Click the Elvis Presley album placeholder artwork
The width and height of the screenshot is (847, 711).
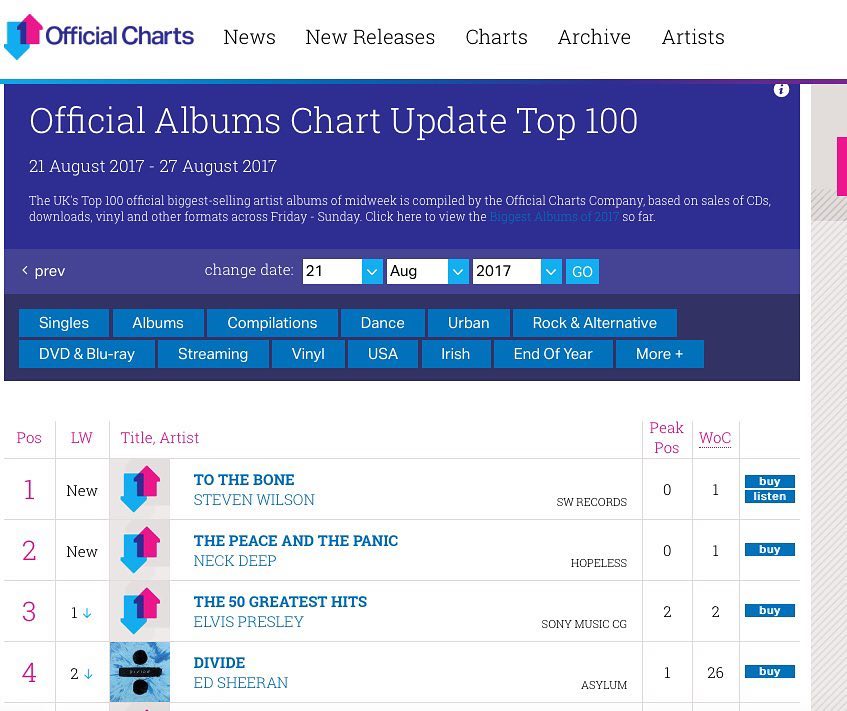click(x=140, y=612)
